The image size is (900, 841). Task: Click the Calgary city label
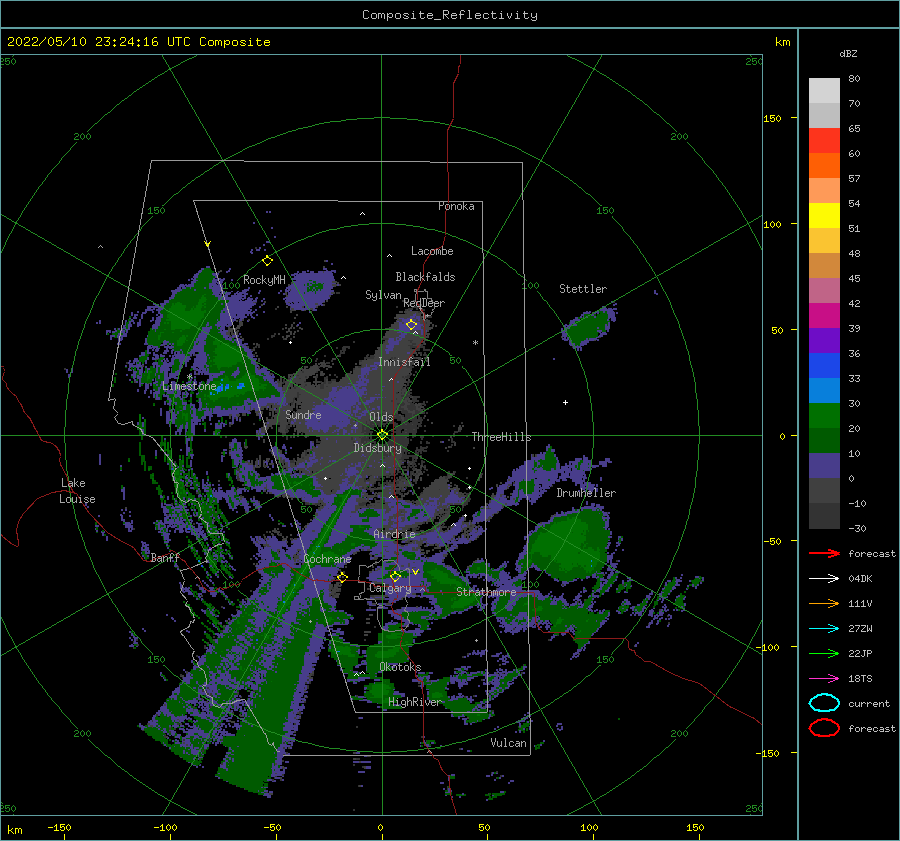pyautogui.click(x=390, y=588)
